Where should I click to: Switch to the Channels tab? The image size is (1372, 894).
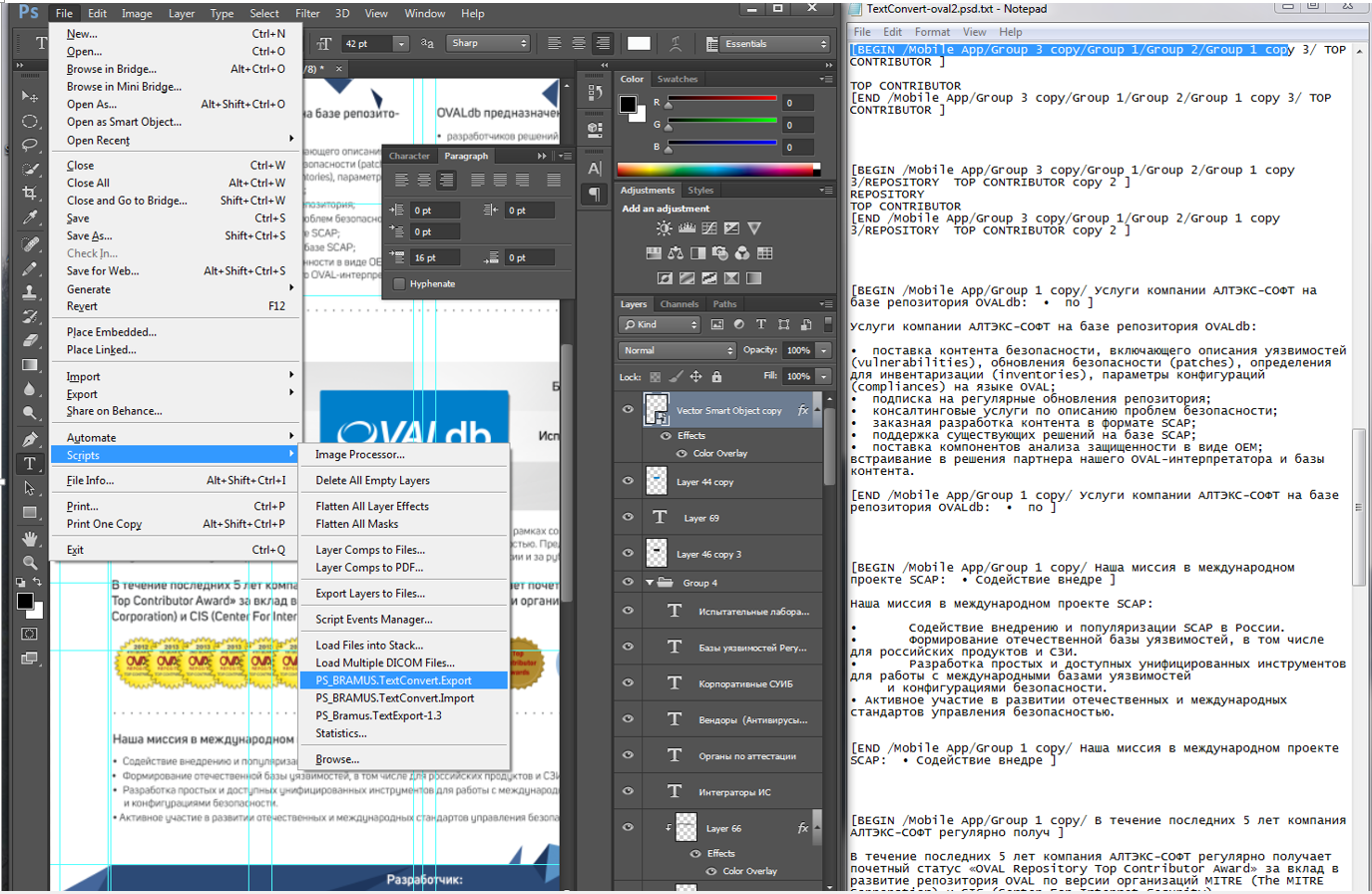point(680,304)
